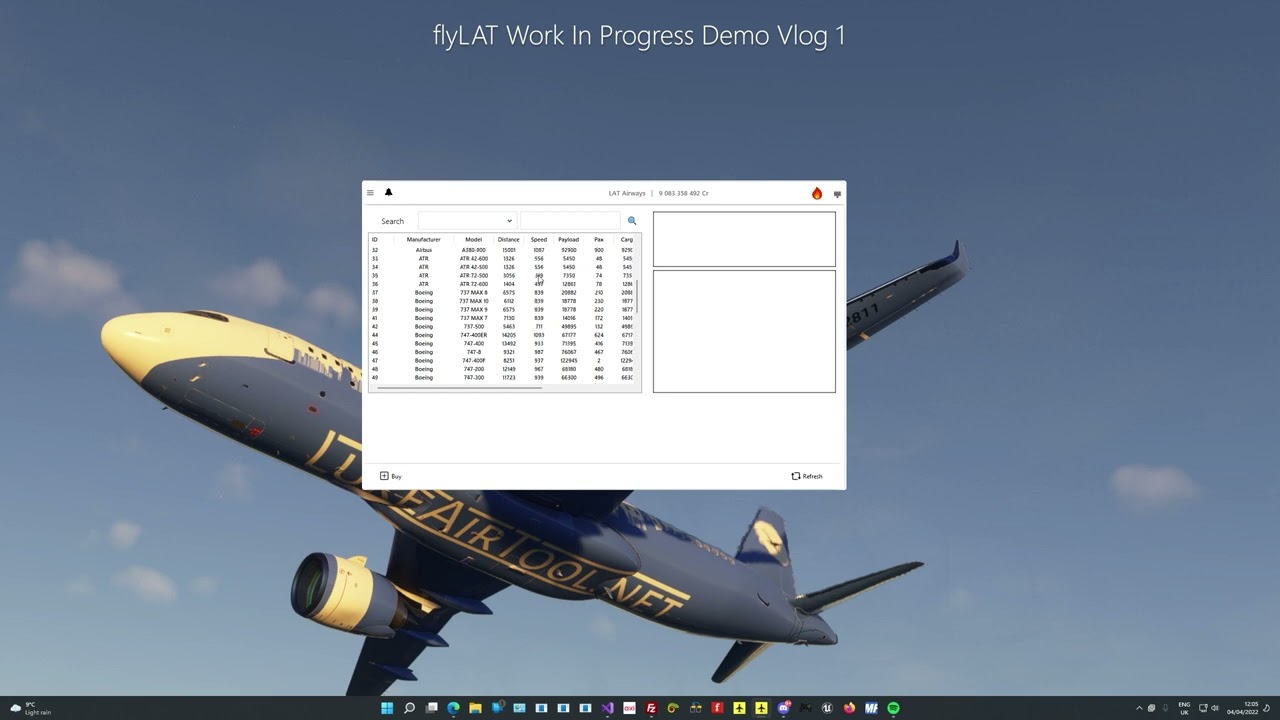Select the ATR 42-500 row
Image resolution: width=1280 pixels, height=720 pixels.
point(503,267)
